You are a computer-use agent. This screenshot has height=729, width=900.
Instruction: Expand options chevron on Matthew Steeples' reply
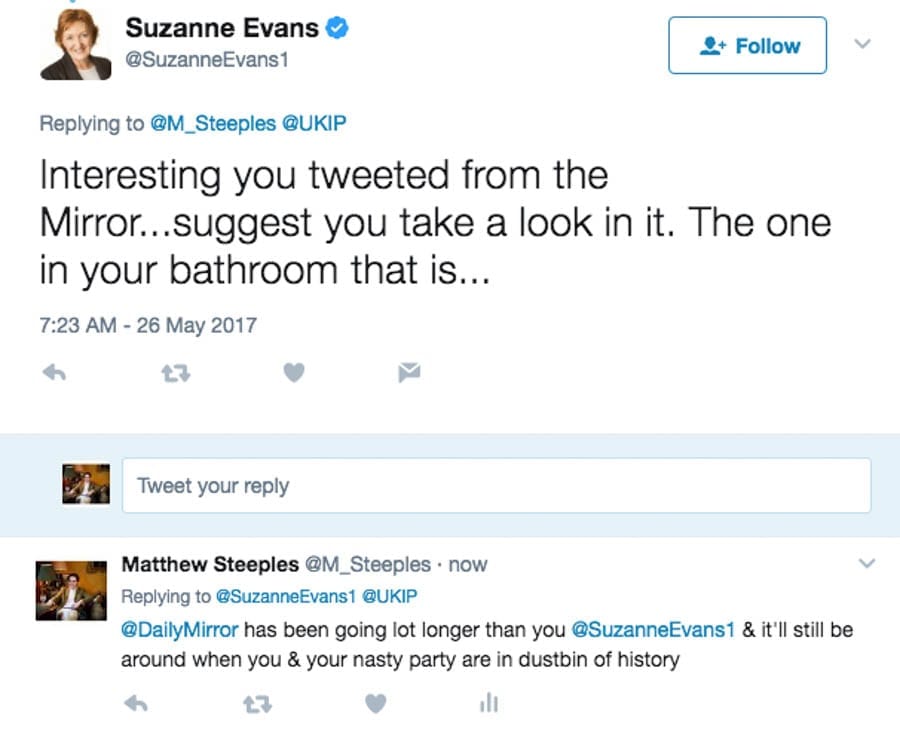(x=867, y=564)
